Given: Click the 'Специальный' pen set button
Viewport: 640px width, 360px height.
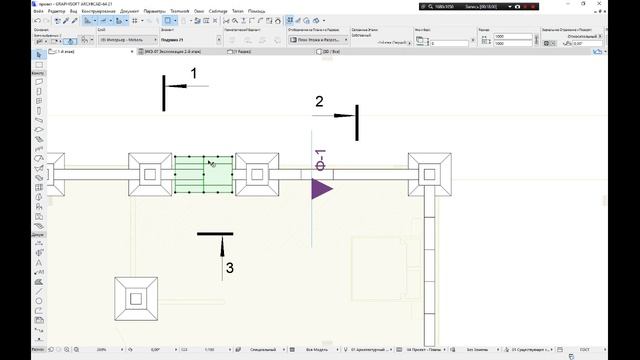Looking at the screenshot, I should click(x=262, y=350).
